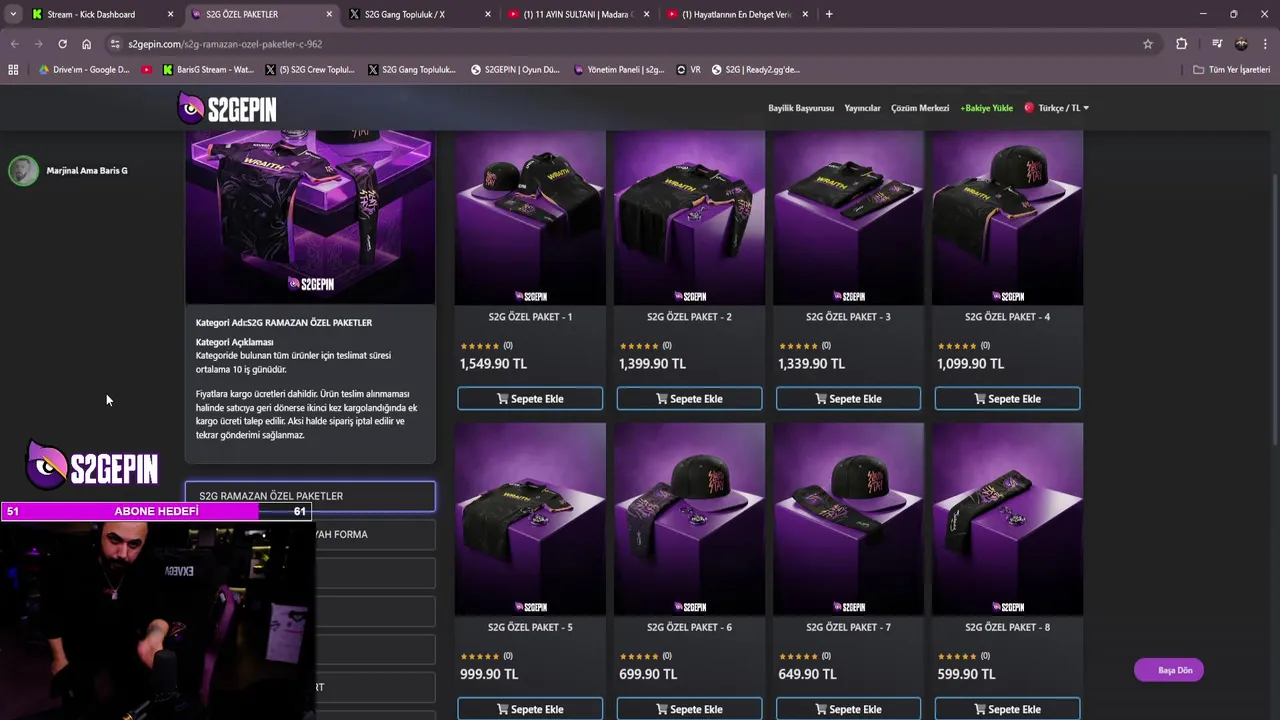Open the S2G ÖZEL PAKET - 6 product image
This screenshot has width=1280, height=720.
coord(689,519)
